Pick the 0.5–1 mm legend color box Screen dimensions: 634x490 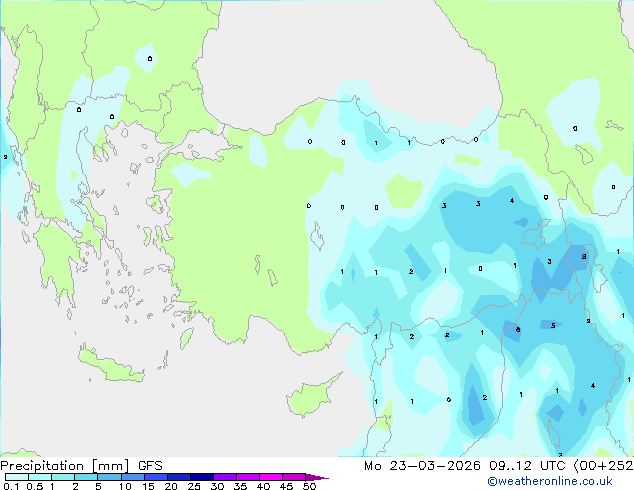[x=40, y=477]
